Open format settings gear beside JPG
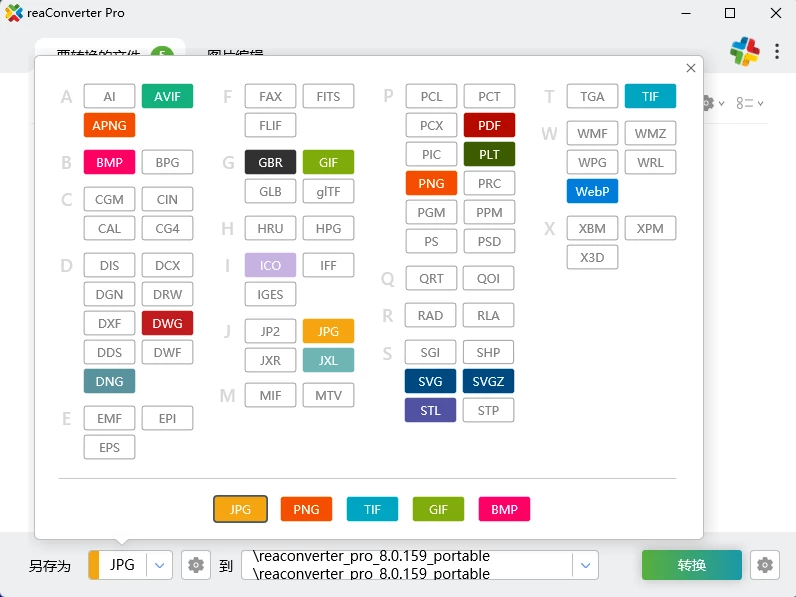796x597 pixels. [x=196, y=565]
